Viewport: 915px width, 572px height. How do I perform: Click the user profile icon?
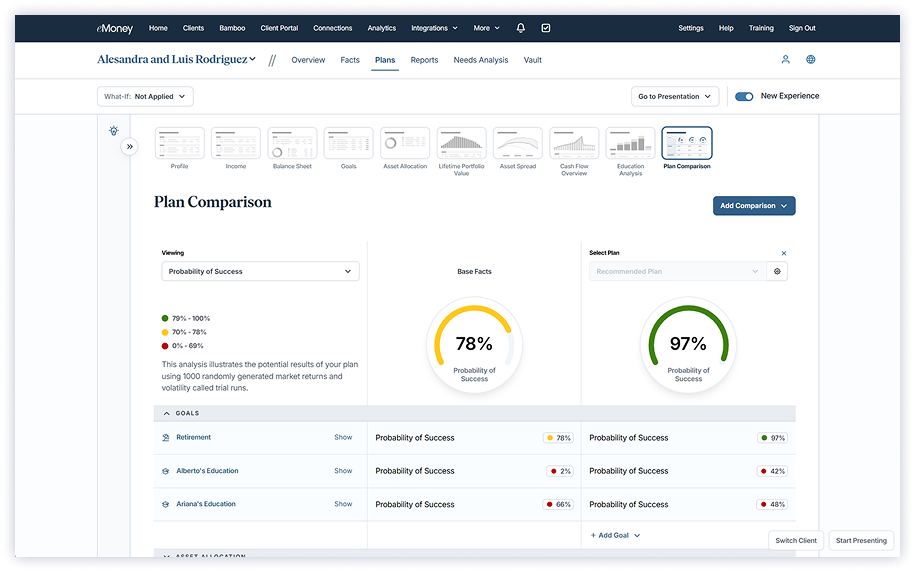(785, 60)
